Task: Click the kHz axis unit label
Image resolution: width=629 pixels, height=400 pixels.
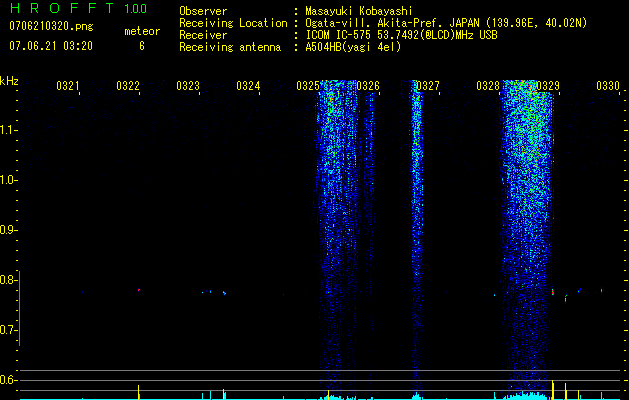Action: [9, 81]
